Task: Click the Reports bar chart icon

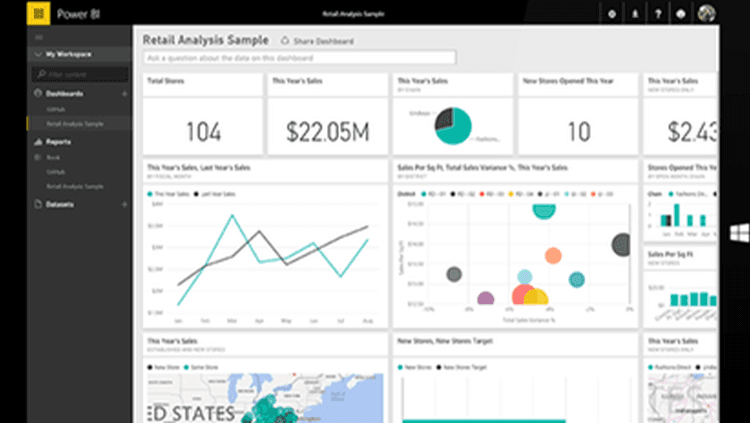Action: tap(38, 142)
